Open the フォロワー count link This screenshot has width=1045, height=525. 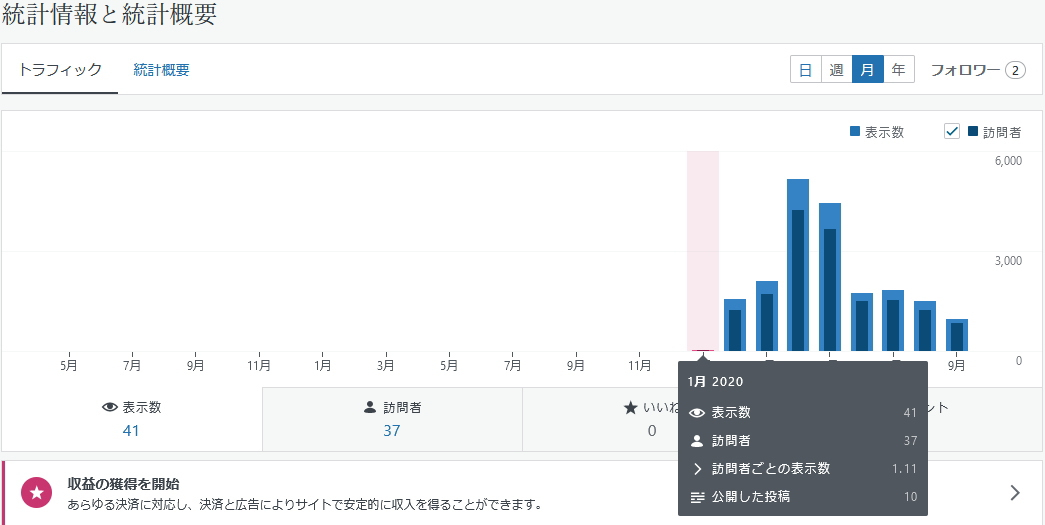[x=977, y=70]
